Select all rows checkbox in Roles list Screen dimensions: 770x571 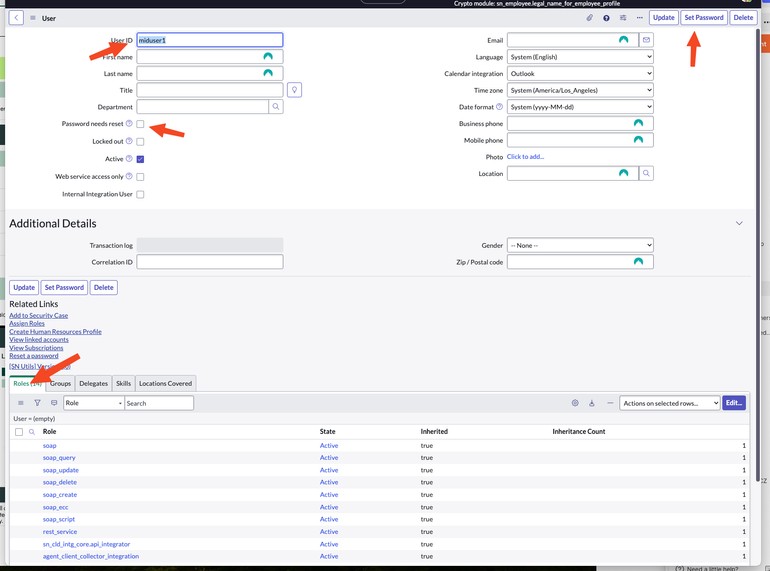(19, 432)
